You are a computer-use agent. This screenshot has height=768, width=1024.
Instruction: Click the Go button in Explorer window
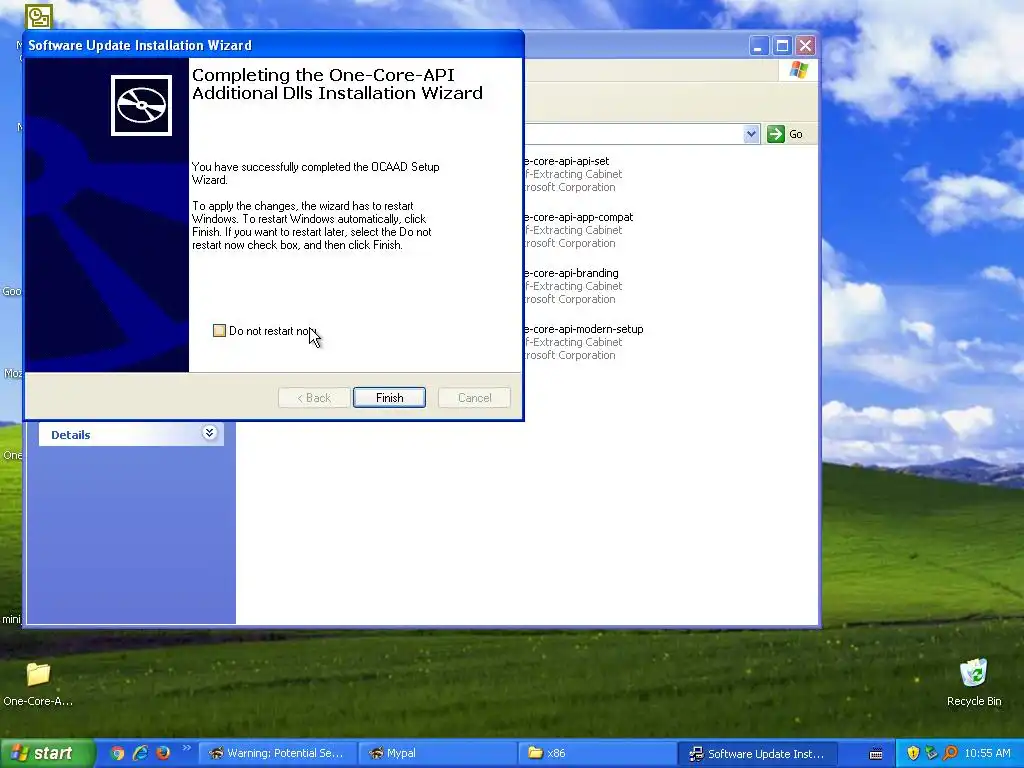coord(785,134)
